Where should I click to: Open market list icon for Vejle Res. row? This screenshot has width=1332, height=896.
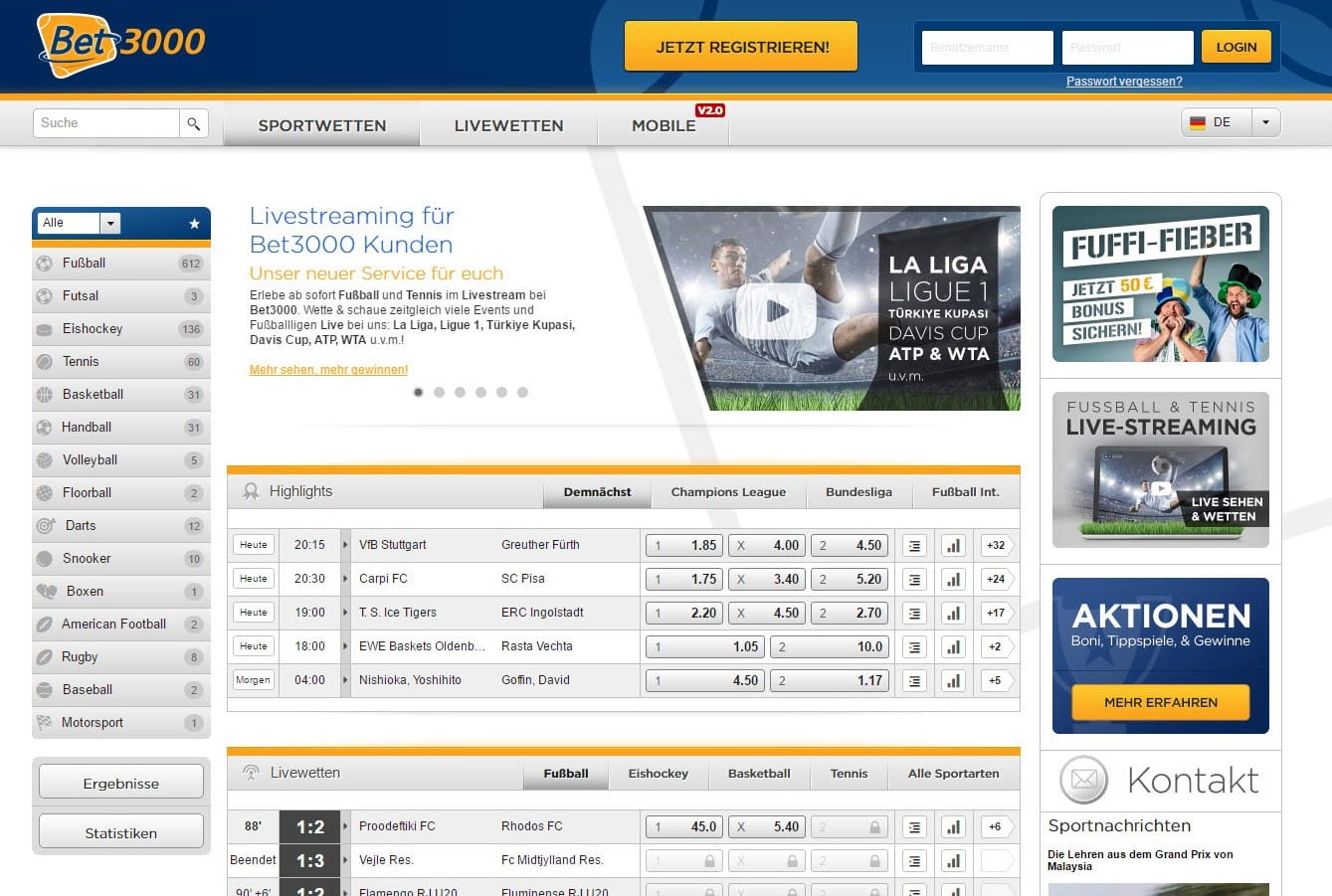point(914,860)
